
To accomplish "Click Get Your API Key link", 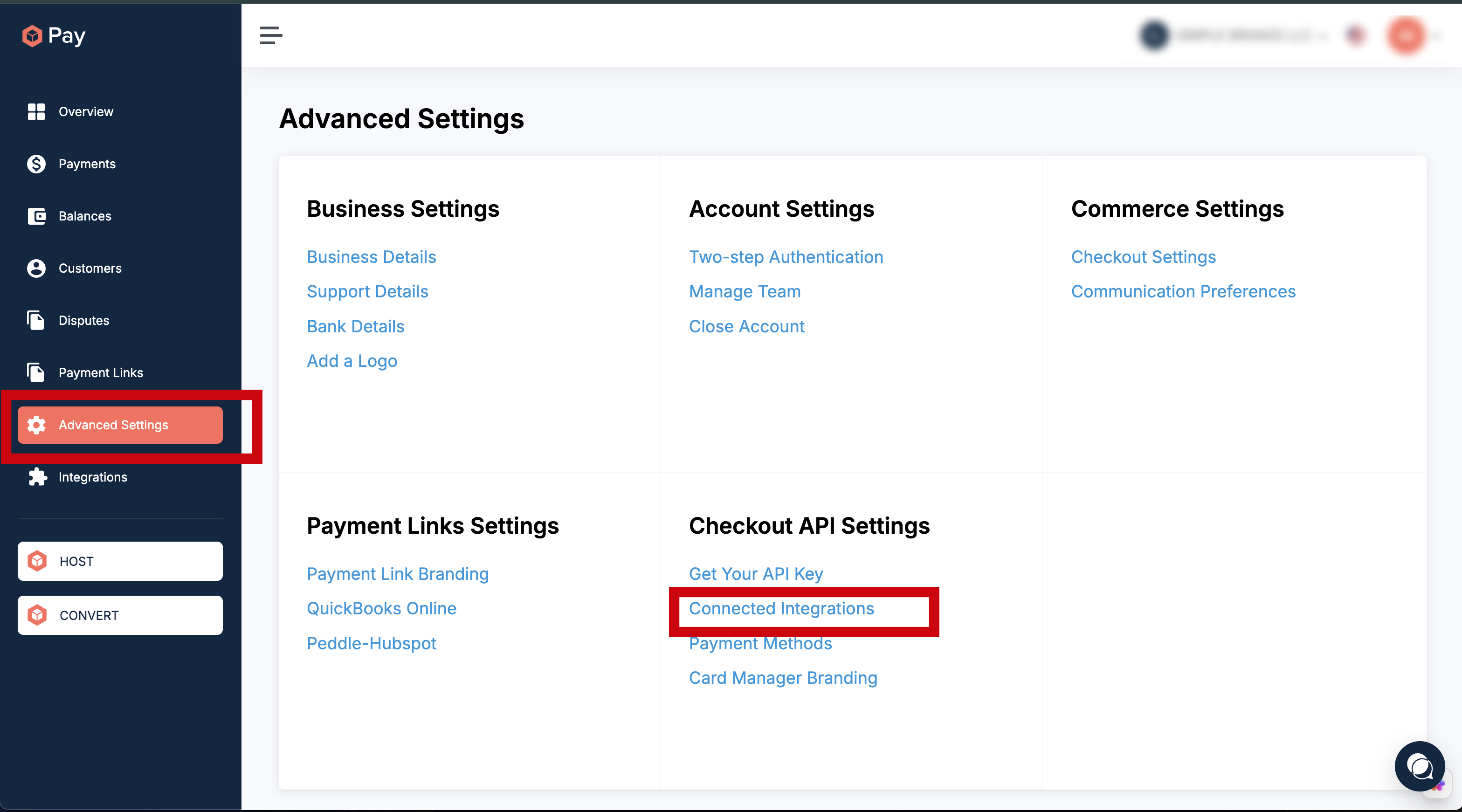I will [x=755, y=574].
